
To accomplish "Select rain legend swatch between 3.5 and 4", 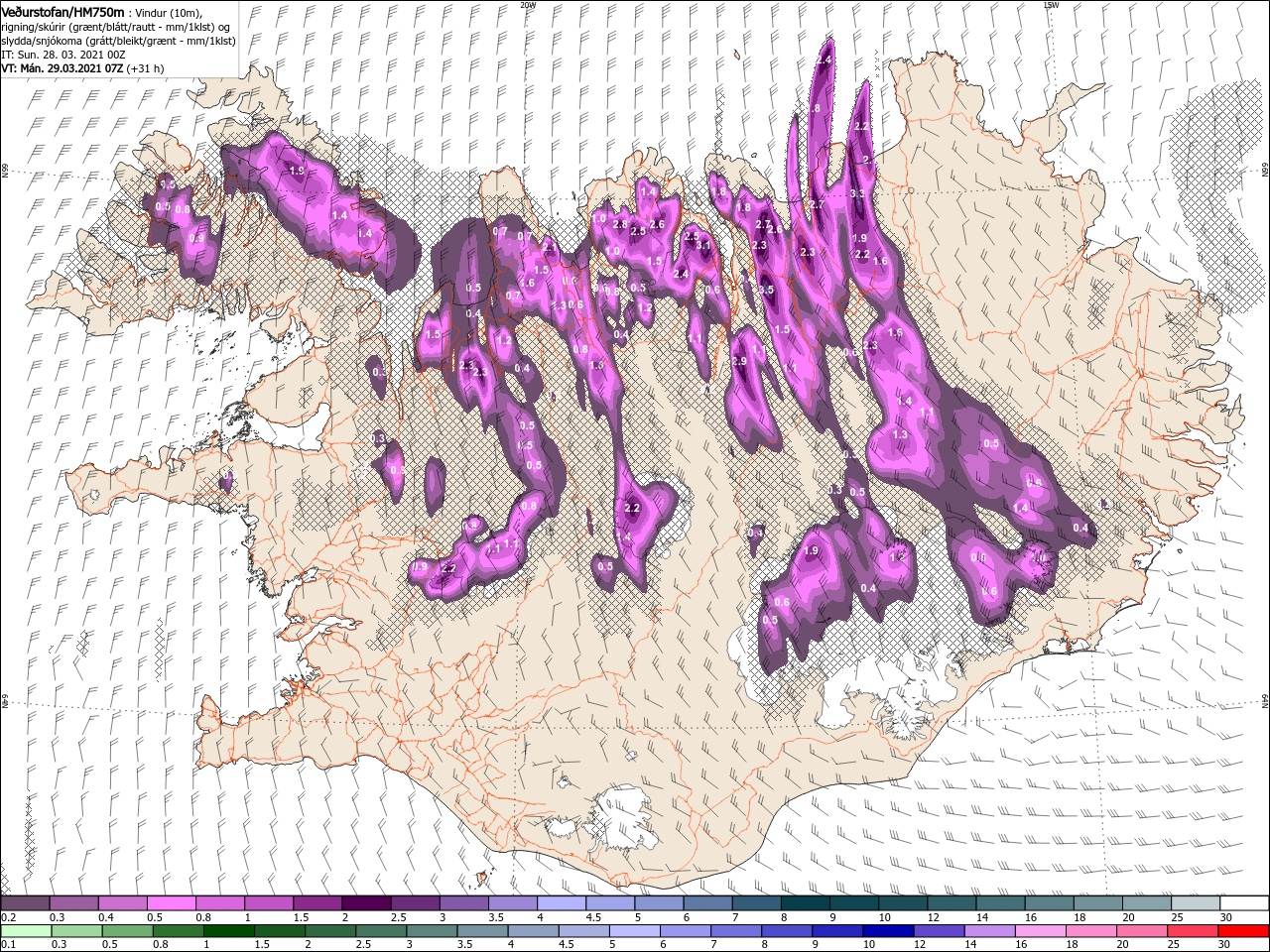I will tap(481, 931).
